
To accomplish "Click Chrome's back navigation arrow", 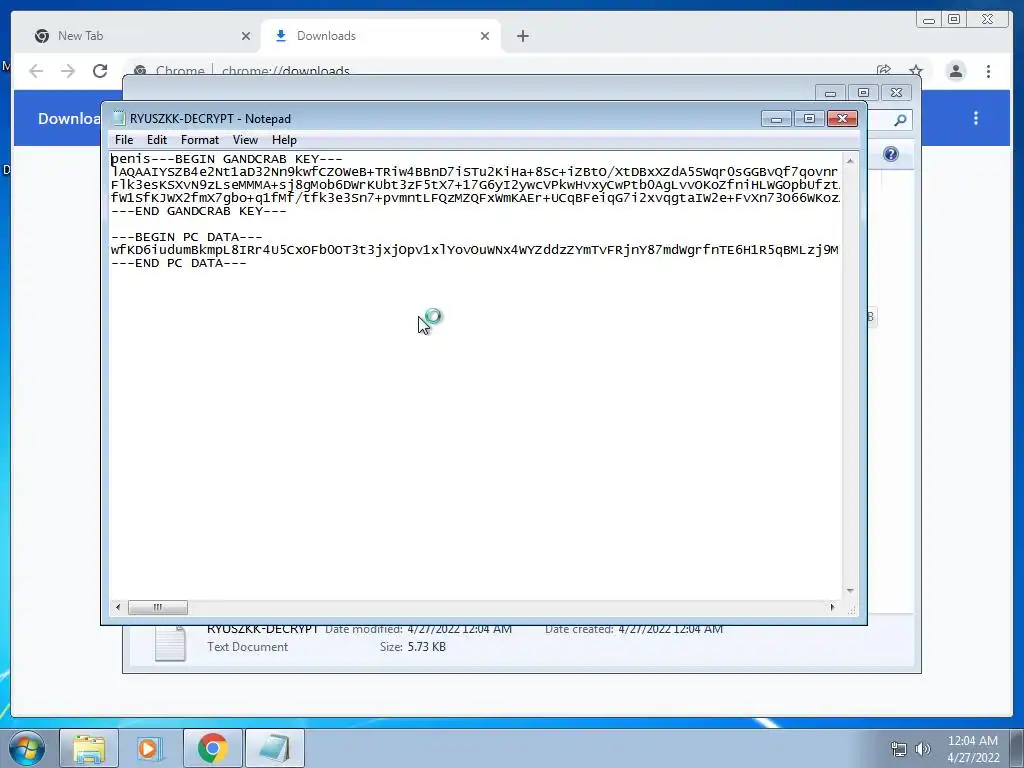I will (36, 71).
